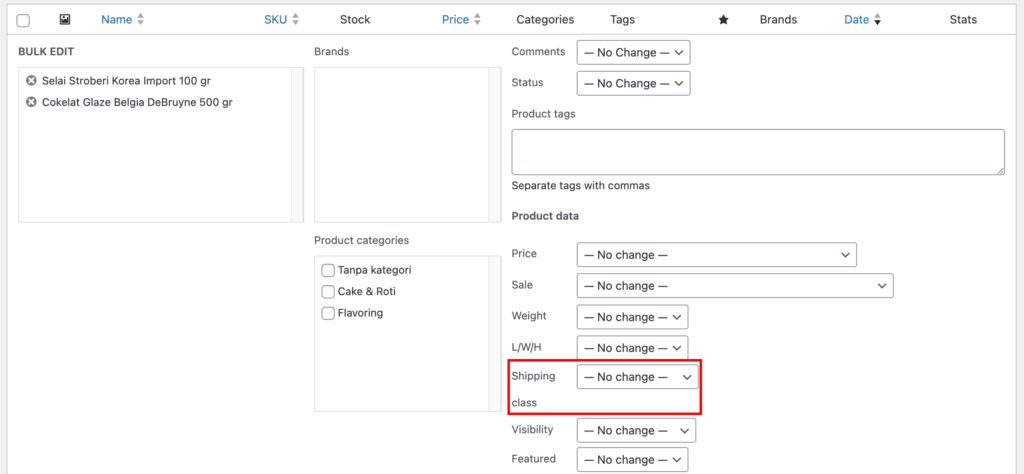The height and width of the screenshot is (474, 1024).
Task: Enable the Flavoring category checkbox
Action: pyautogui.click(x=328, y=314)
